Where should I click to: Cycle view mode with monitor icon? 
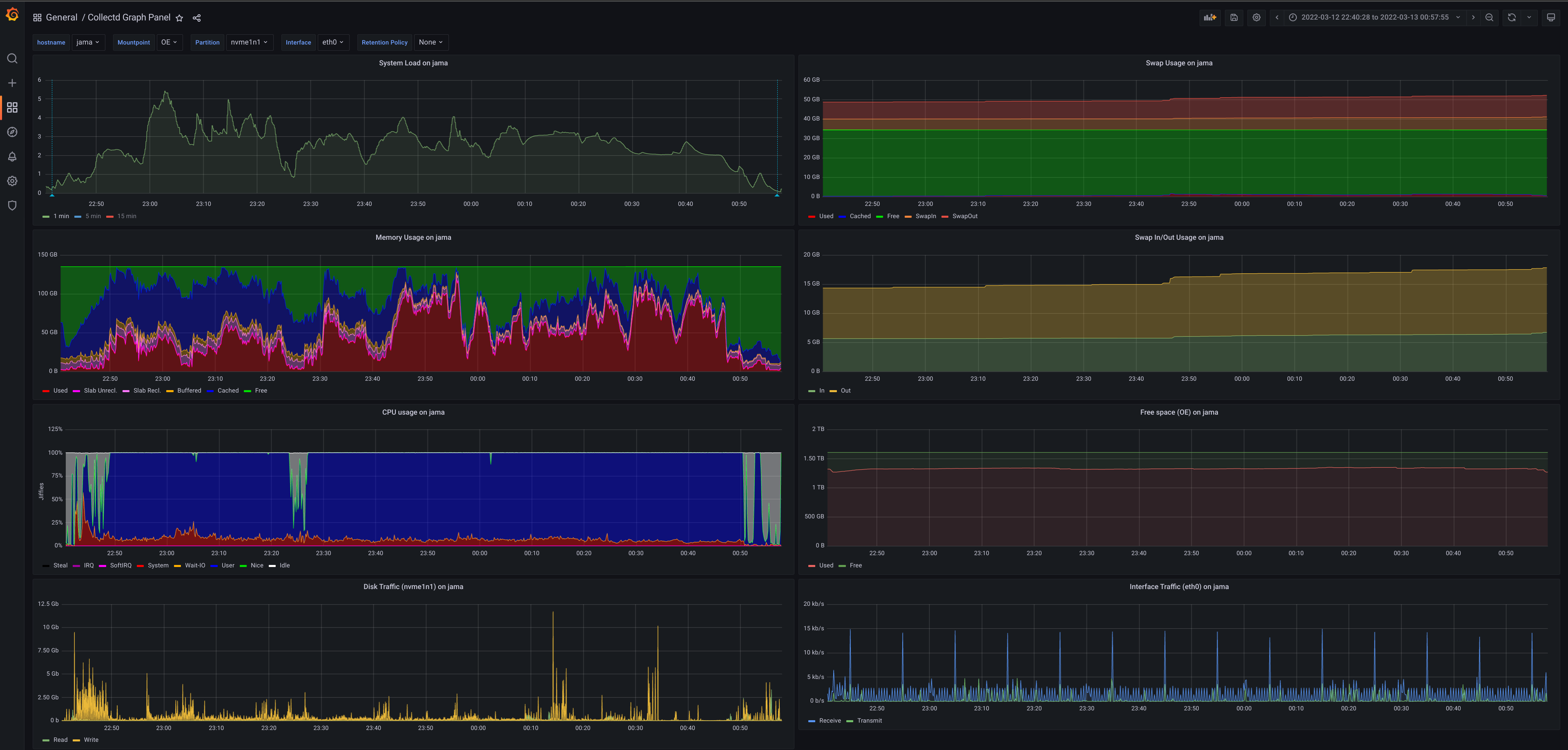1551,18
